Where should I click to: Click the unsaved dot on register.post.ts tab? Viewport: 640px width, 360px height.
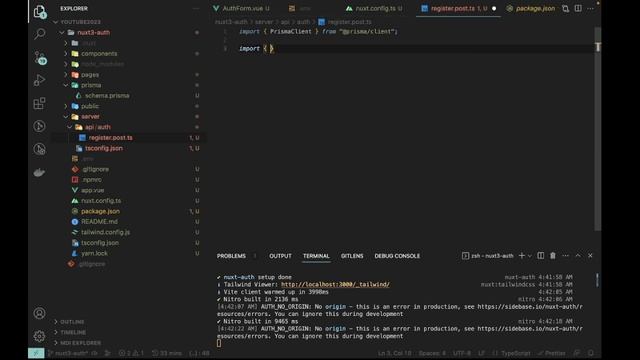click(x=494, y=9)
